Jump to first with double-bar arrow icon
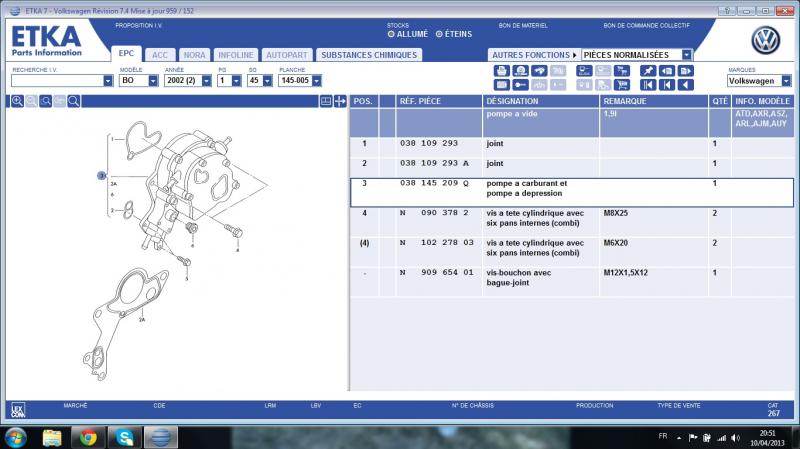800x449 pixels. (648, 85)
